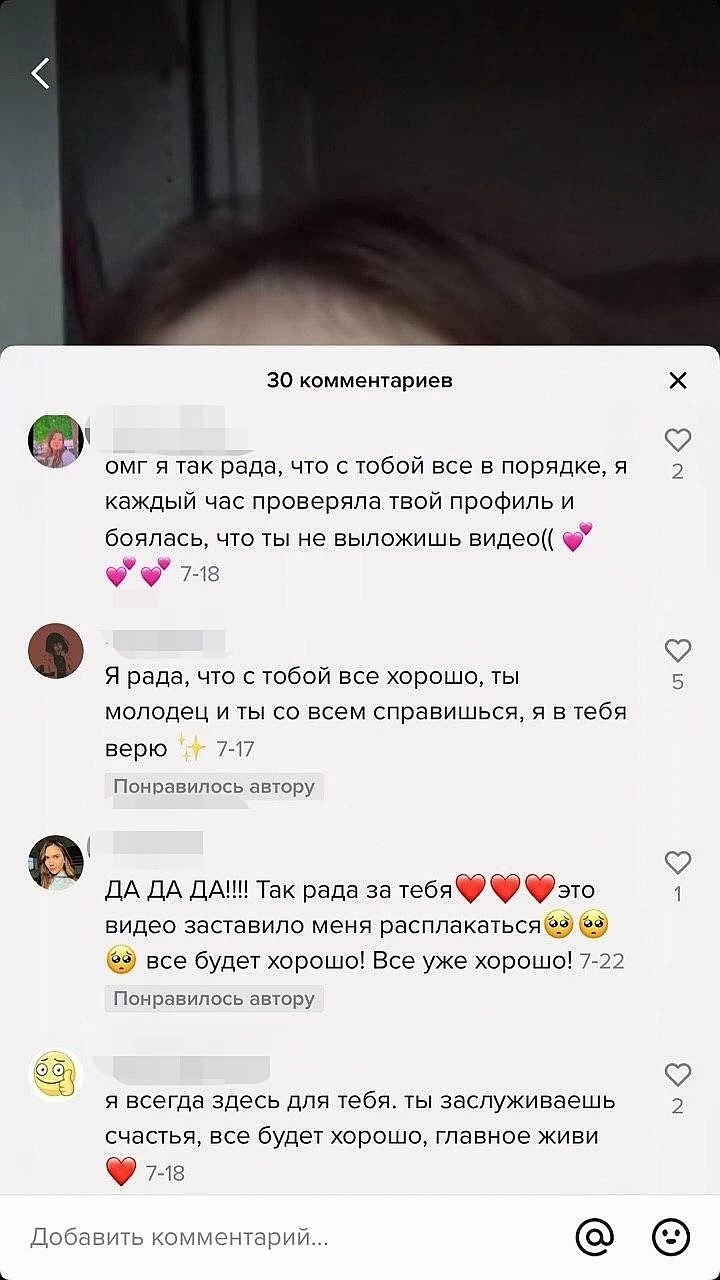Tap the video preview area above the comments

pos(360,173)
